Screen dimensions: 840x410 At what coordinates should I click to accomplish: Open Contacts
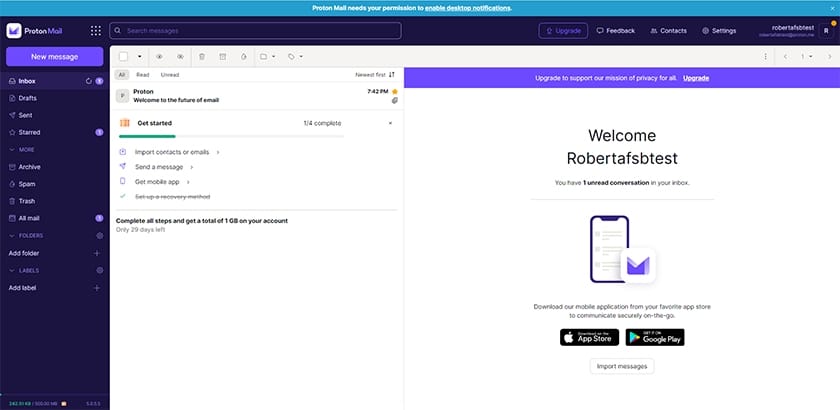pyautogui.click(x=669, y=31)
